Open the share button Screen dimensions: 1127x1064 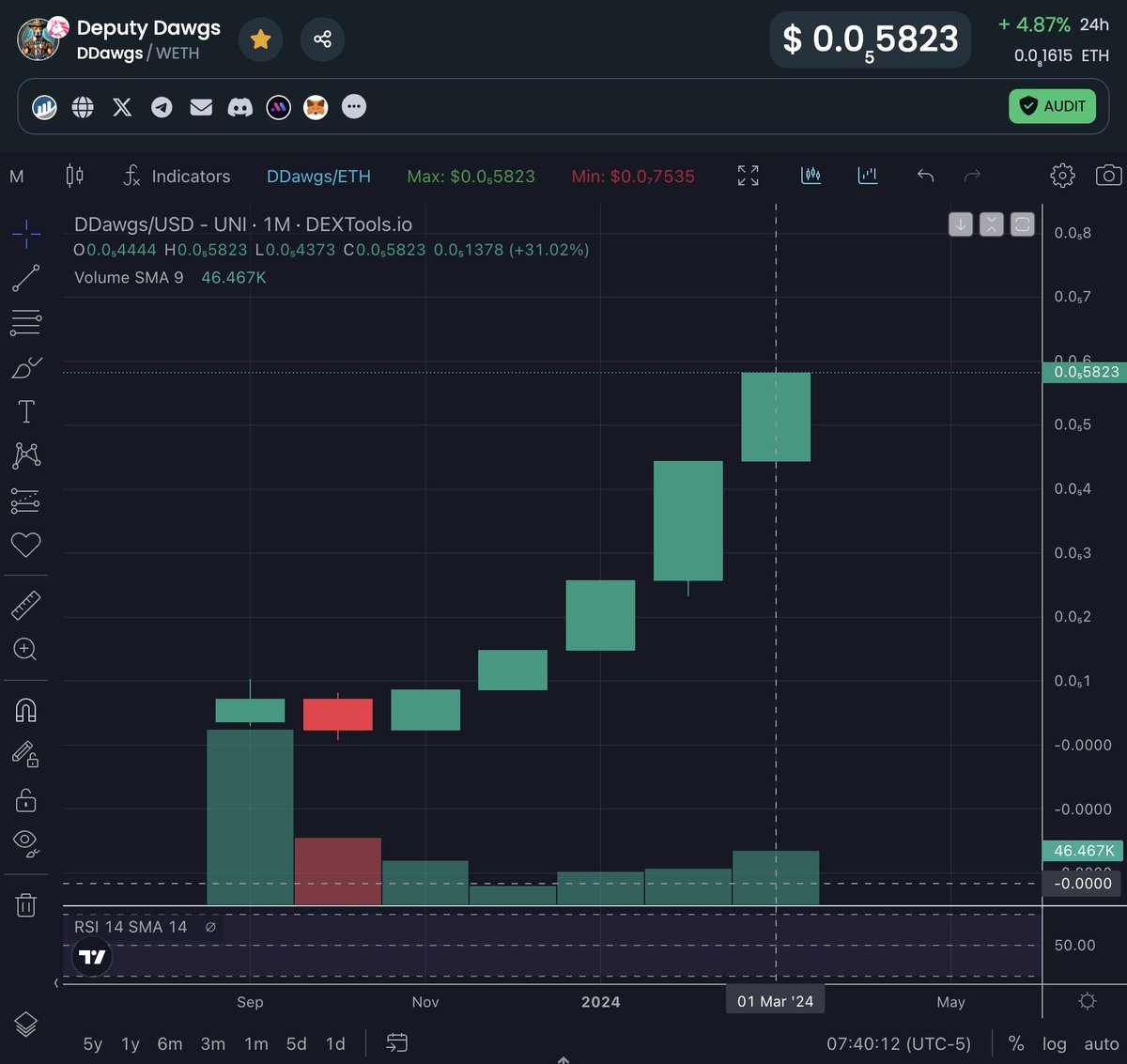point(322,39)
